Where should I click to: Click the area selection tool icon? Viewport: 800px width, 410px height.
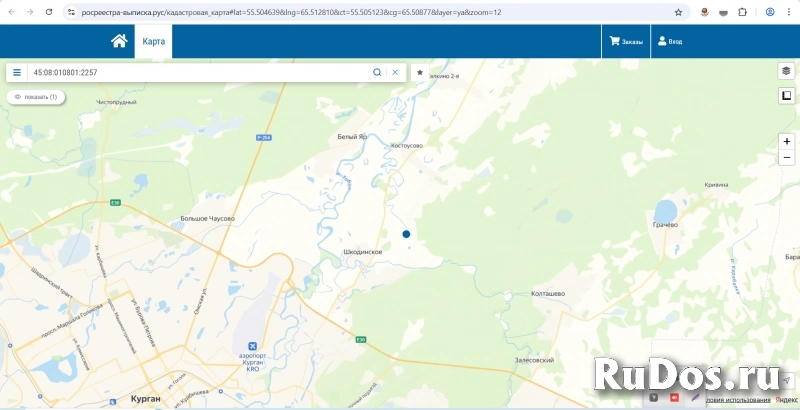[786, 96]
